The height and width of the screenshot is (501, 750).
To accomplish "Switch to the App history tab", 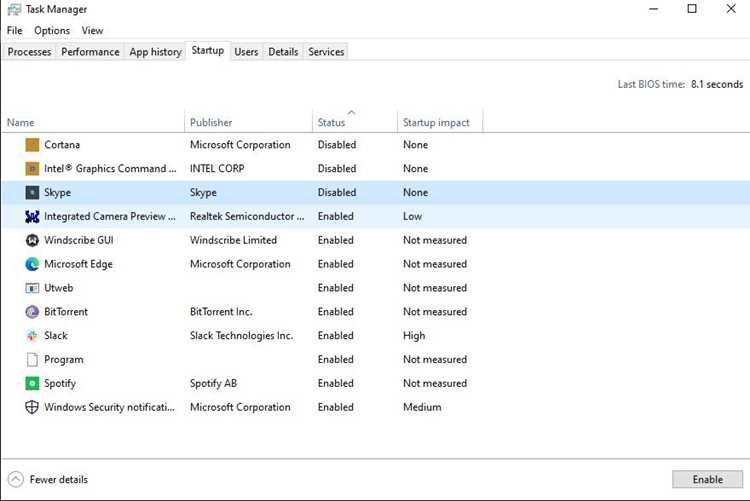I will (155, 52).
